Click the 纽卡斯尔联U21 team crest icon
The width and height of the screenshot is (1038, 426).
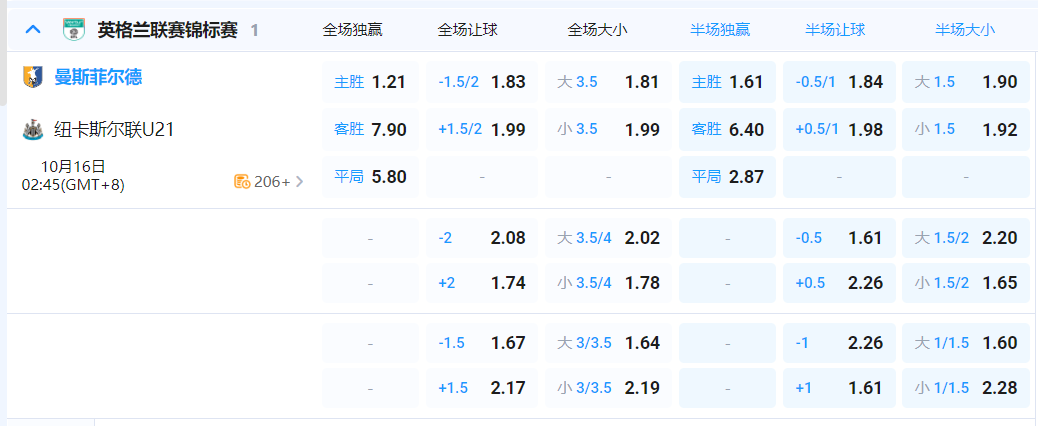tap(33, 129)
